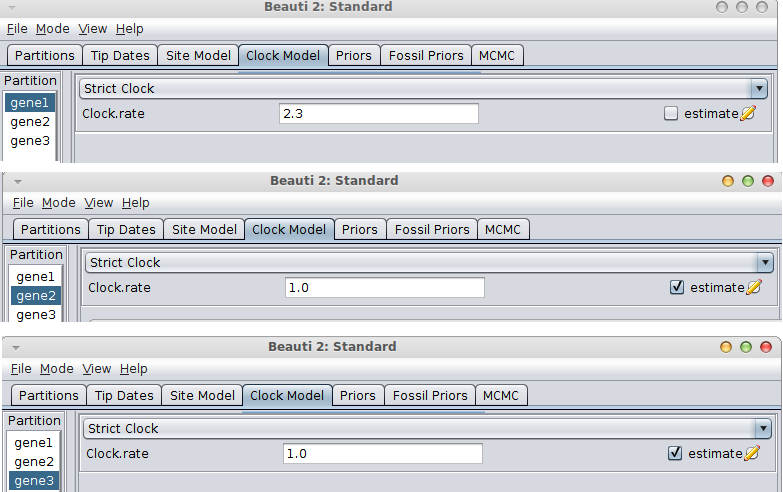The width and height of the screenshot is (783, 492).
Task: Click Clock.rate field containing 2.3
Action: (379, 113)
